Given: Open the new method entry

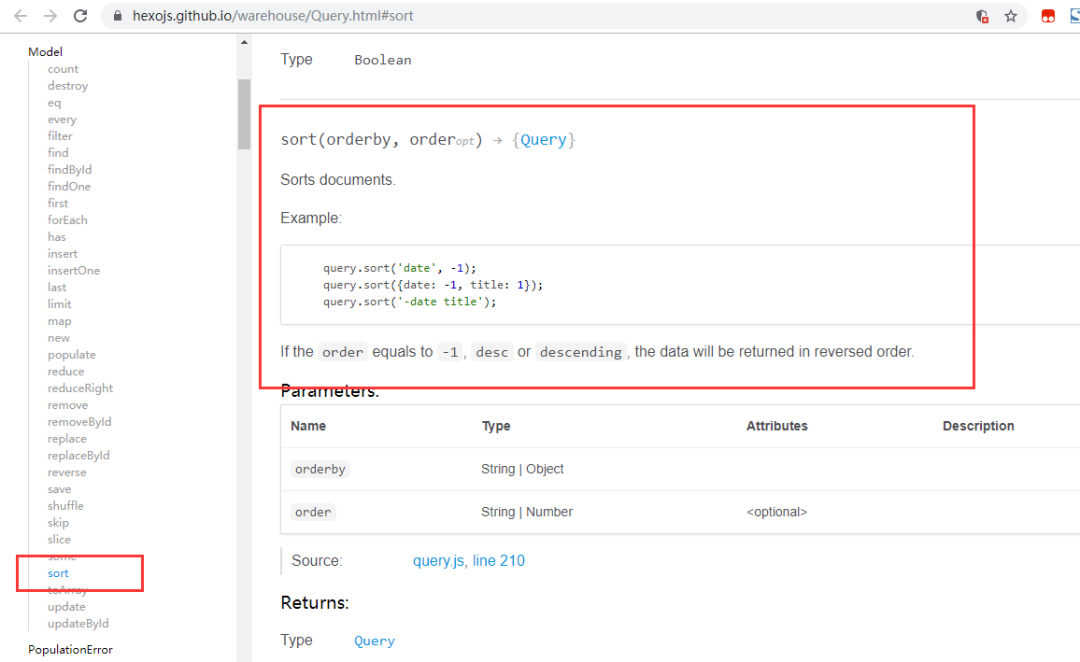Looking at the screenshot, I should tap(59, 338).
